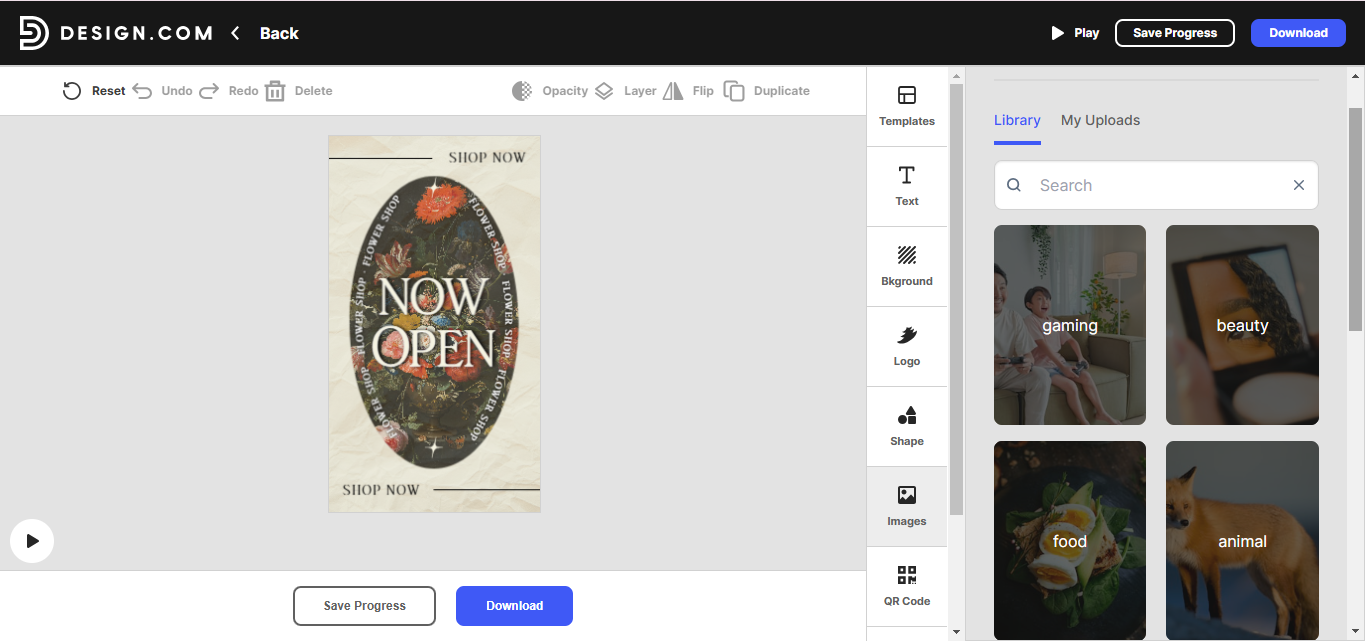This screenshot has width=1365, height=641.
Task: Go Back to previous page
Action: (x=279, y=33)
